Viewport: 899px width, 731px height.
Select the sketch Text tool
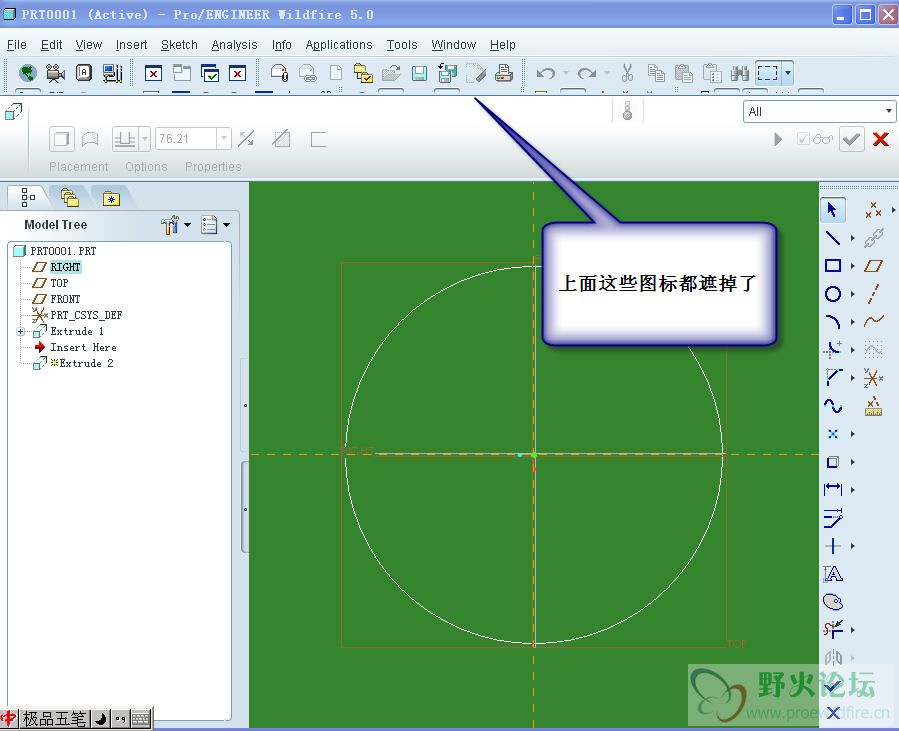(832, 573)
